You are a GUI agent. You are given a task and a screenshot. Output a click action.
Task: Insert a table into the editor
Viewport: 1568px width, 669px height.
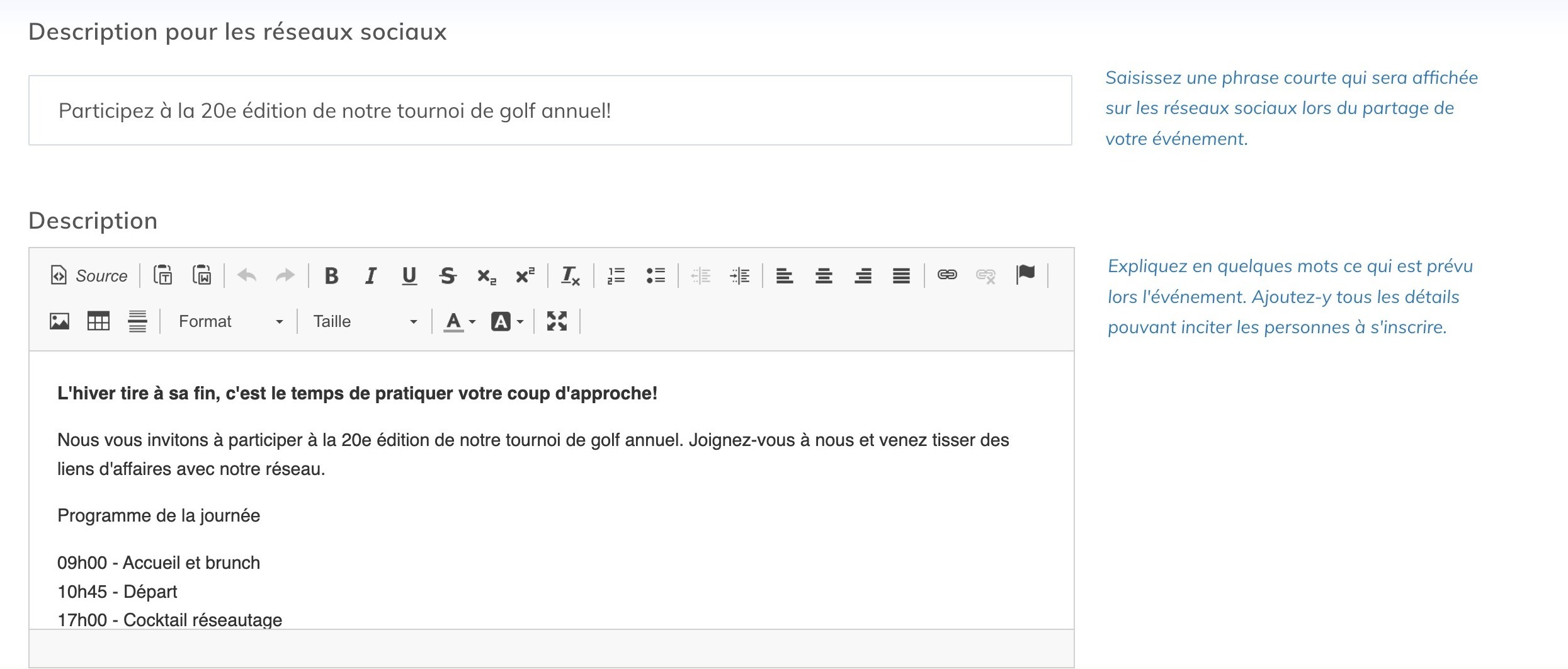(98, 321)
